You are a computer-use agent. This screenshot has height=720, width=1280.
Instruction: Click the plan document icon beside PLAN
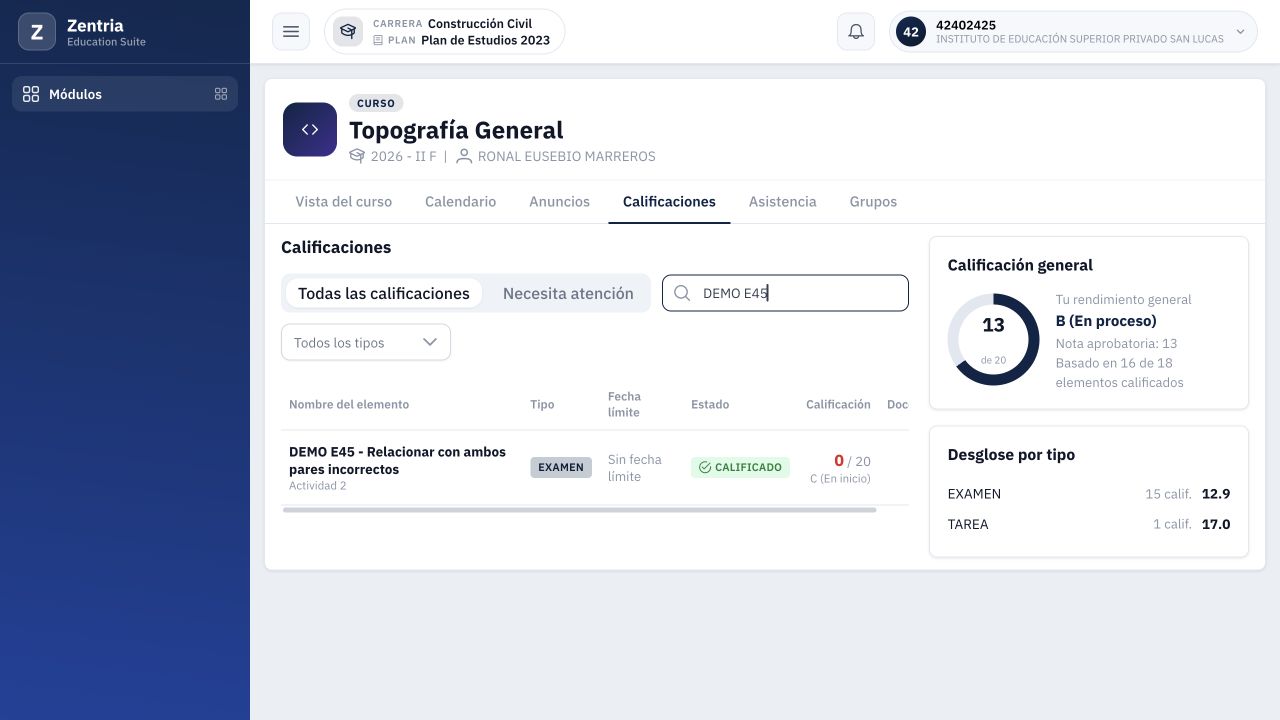coord(378,41)
